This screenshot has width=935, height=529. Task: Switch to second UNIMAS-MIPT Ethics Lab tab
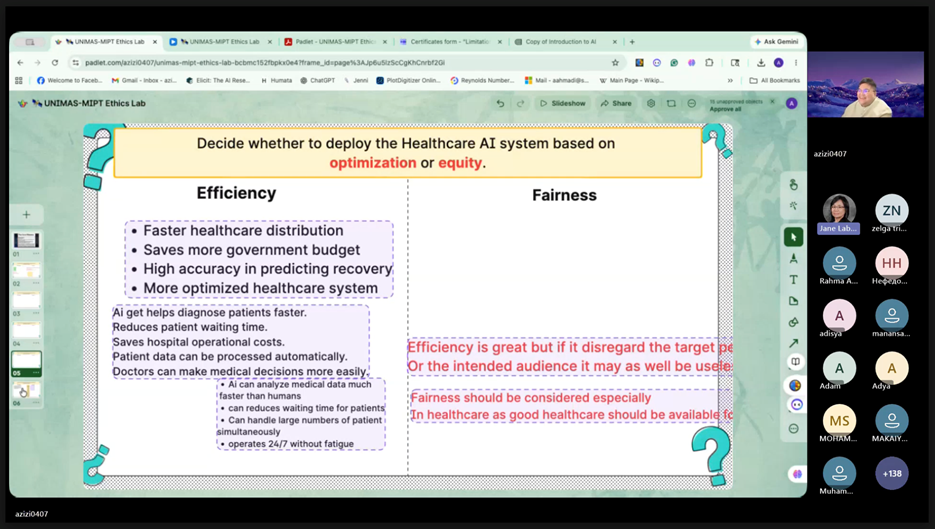point(219,42)
